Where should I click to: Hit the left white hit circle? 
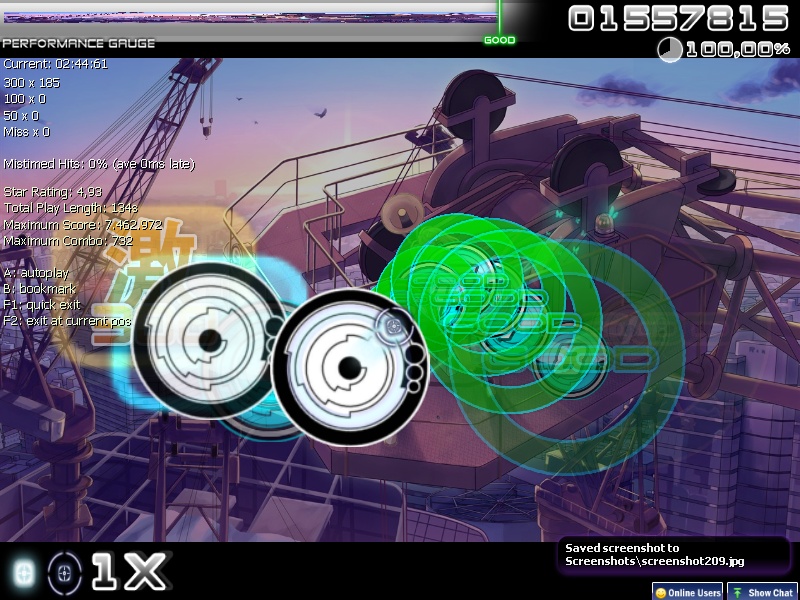tap(209, 340)
